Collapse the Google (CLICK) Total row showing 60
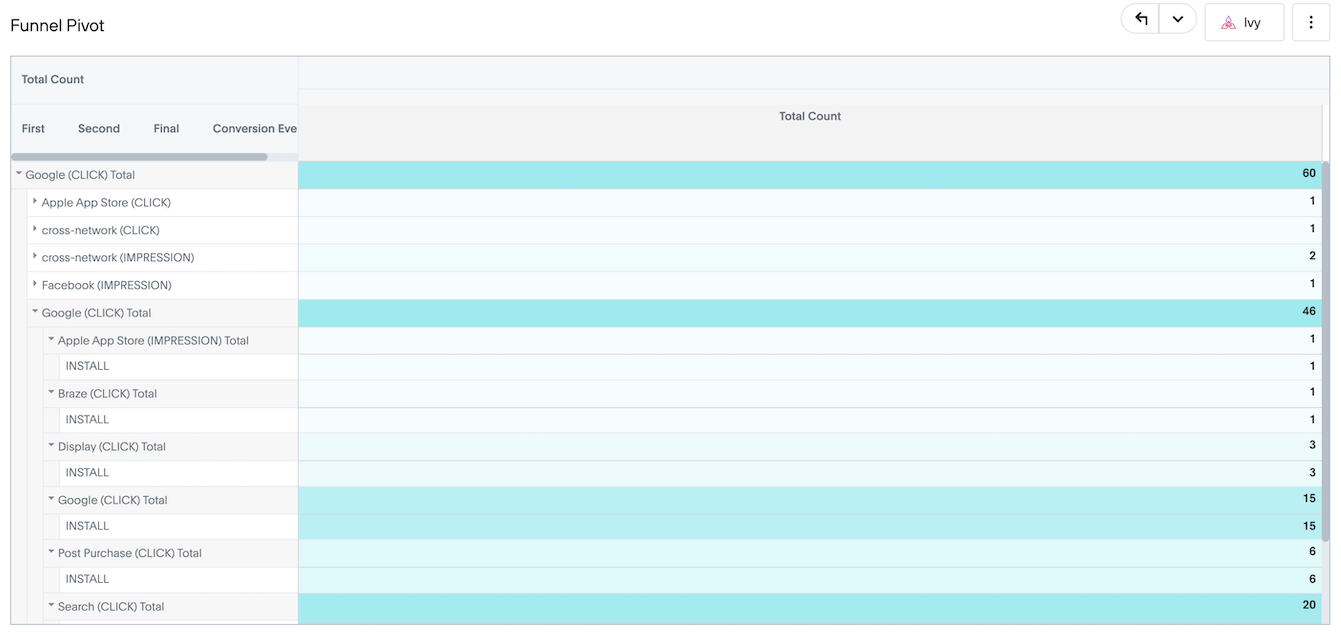 click(19, 174)
